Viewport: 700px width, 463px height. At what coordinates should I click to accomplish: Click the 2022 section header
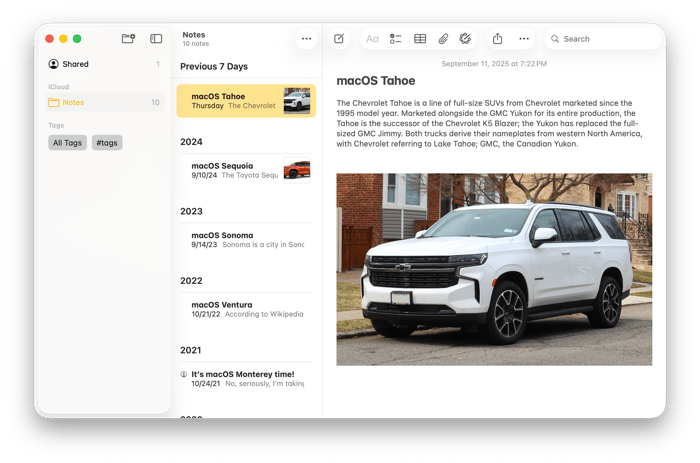tap(192, 281)
